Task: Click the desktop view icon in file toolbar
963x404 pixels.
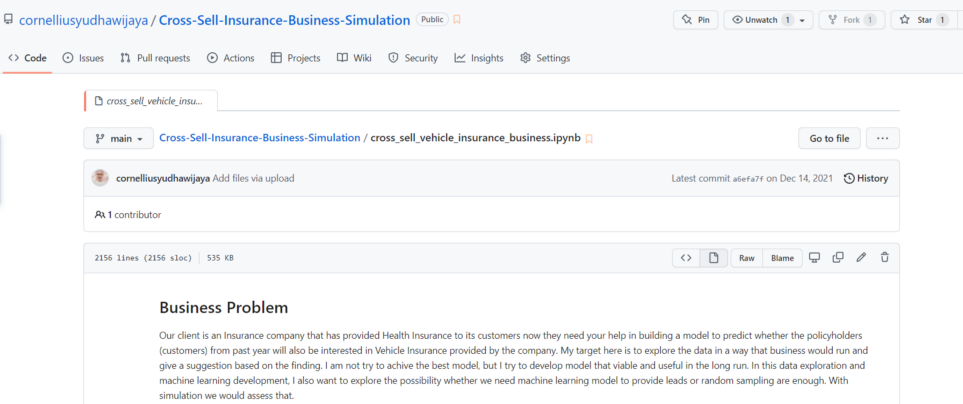Action: (x=814, y=258)
